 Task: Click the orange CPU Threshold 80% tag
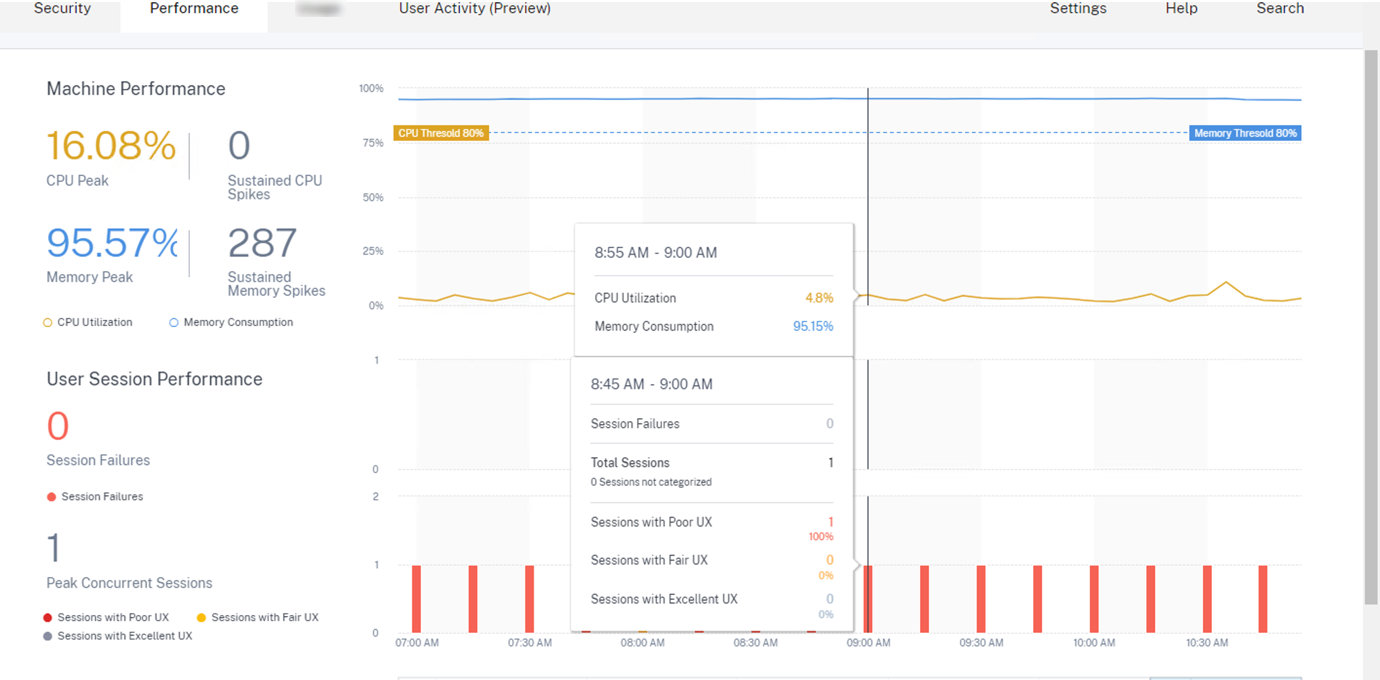point(441,133)
